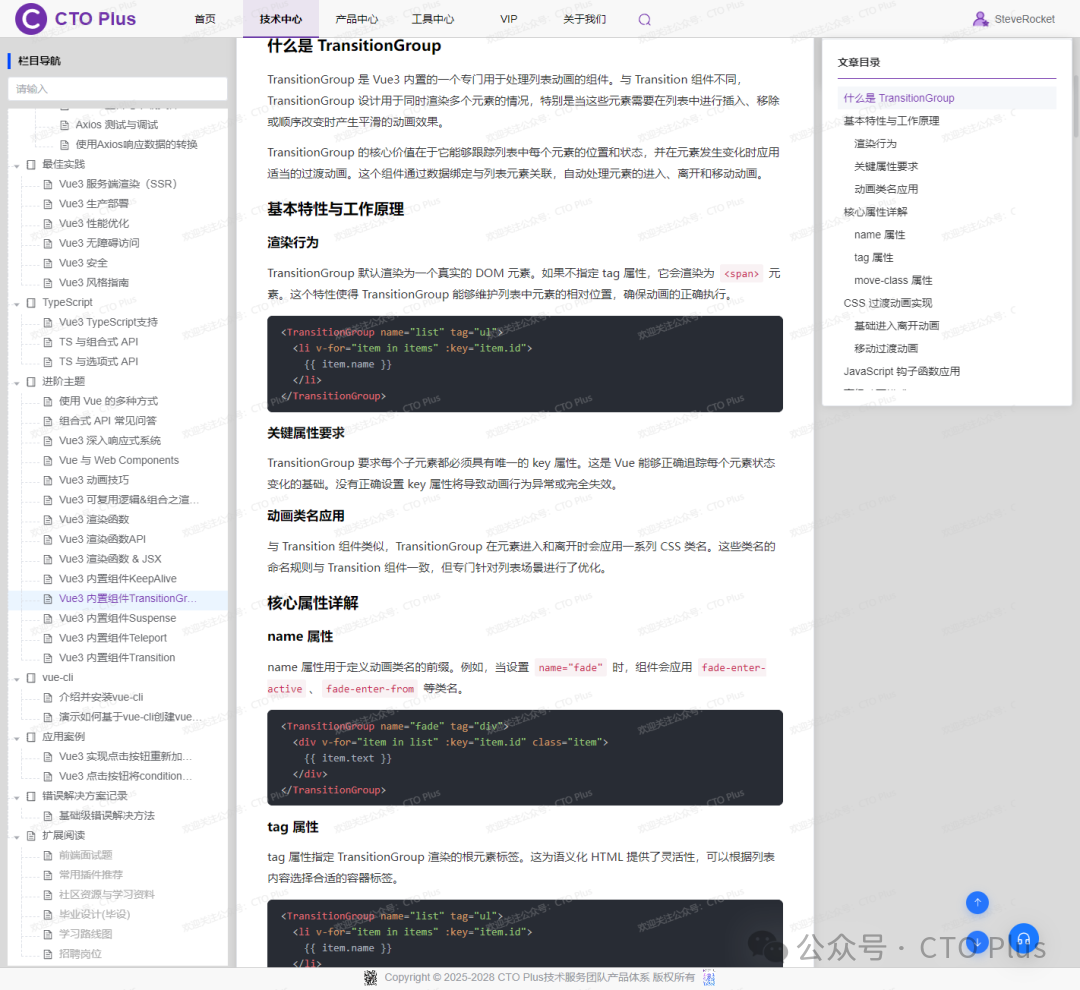Click the scroll-to-bottom arrow button
This screenshot has height=990, width=1080.
[x=977, y=942]
